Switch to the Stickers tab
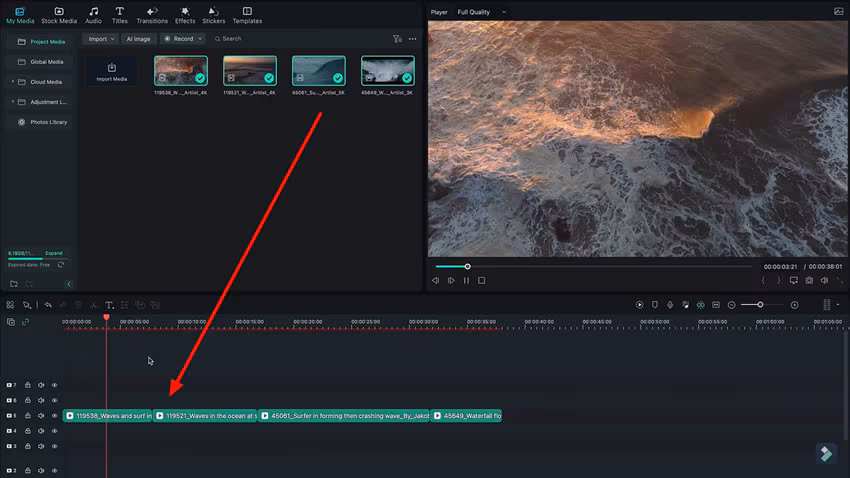Viewport: 850px width, 478px height. pyautogui.click(x=214, y=15)
